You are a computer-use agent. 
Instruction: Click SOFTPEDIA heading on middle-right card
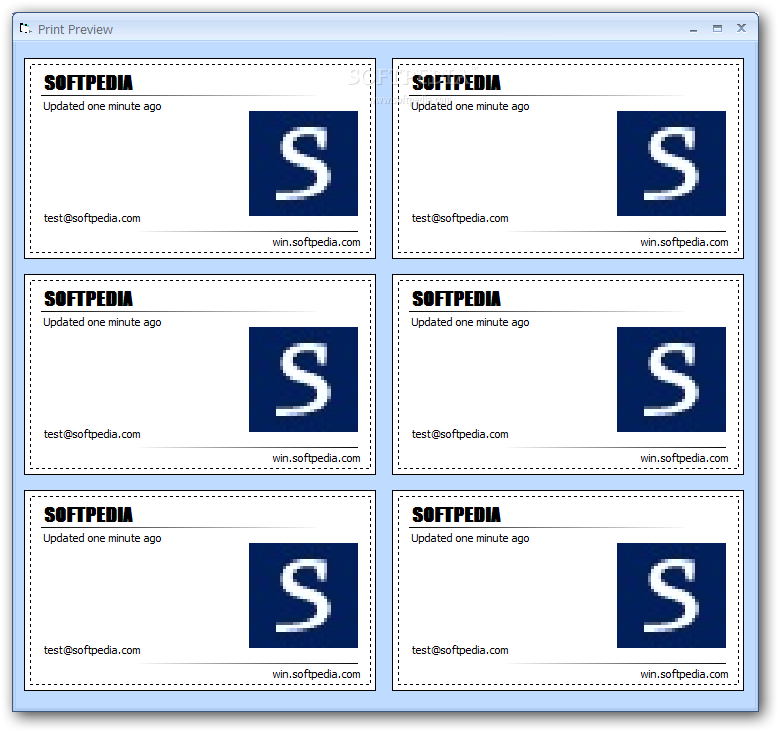point(456,299)
